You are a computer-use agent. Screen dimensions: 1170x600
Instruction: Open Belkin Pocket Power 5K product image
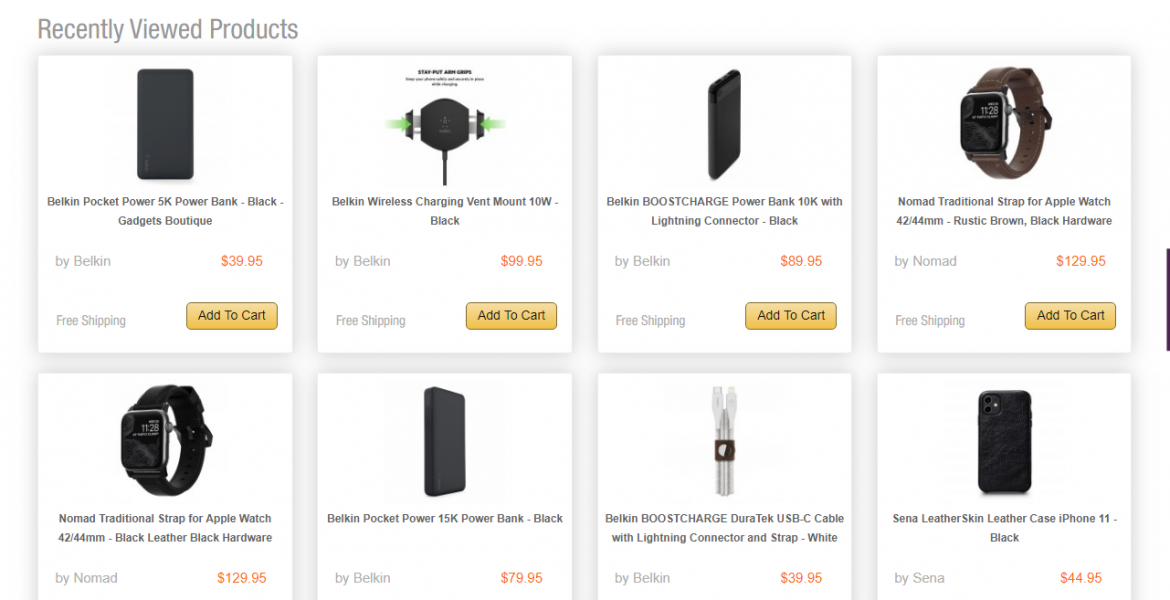165,124
